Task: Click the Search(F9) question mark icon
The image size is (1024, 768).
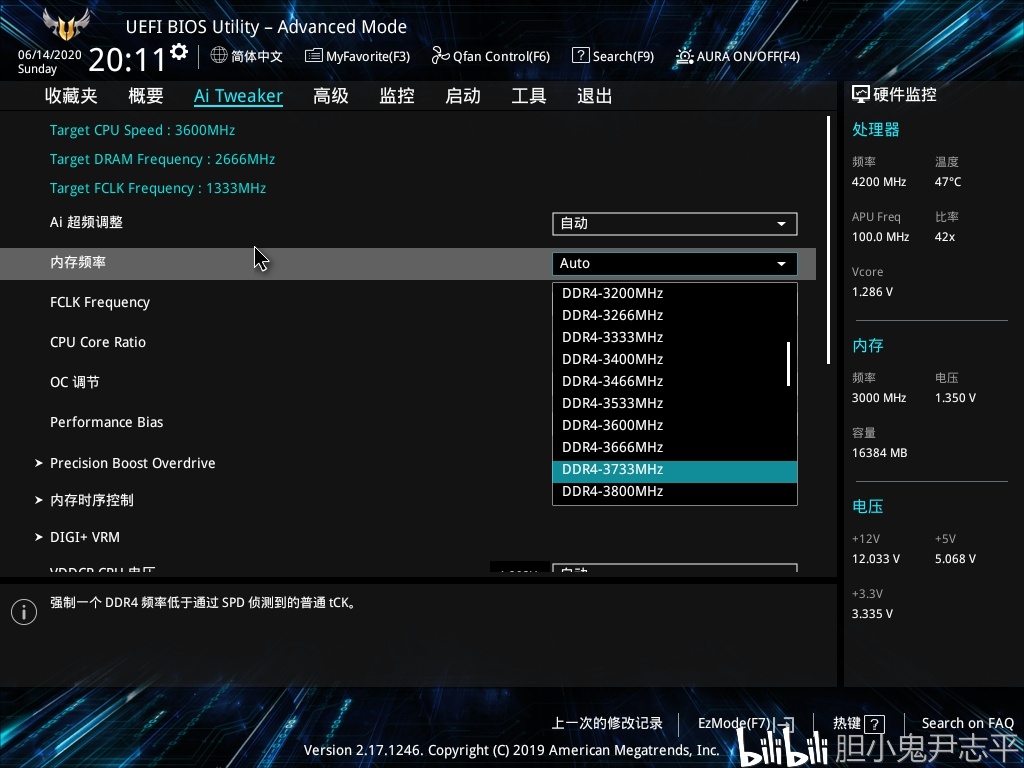Action: 580,56
